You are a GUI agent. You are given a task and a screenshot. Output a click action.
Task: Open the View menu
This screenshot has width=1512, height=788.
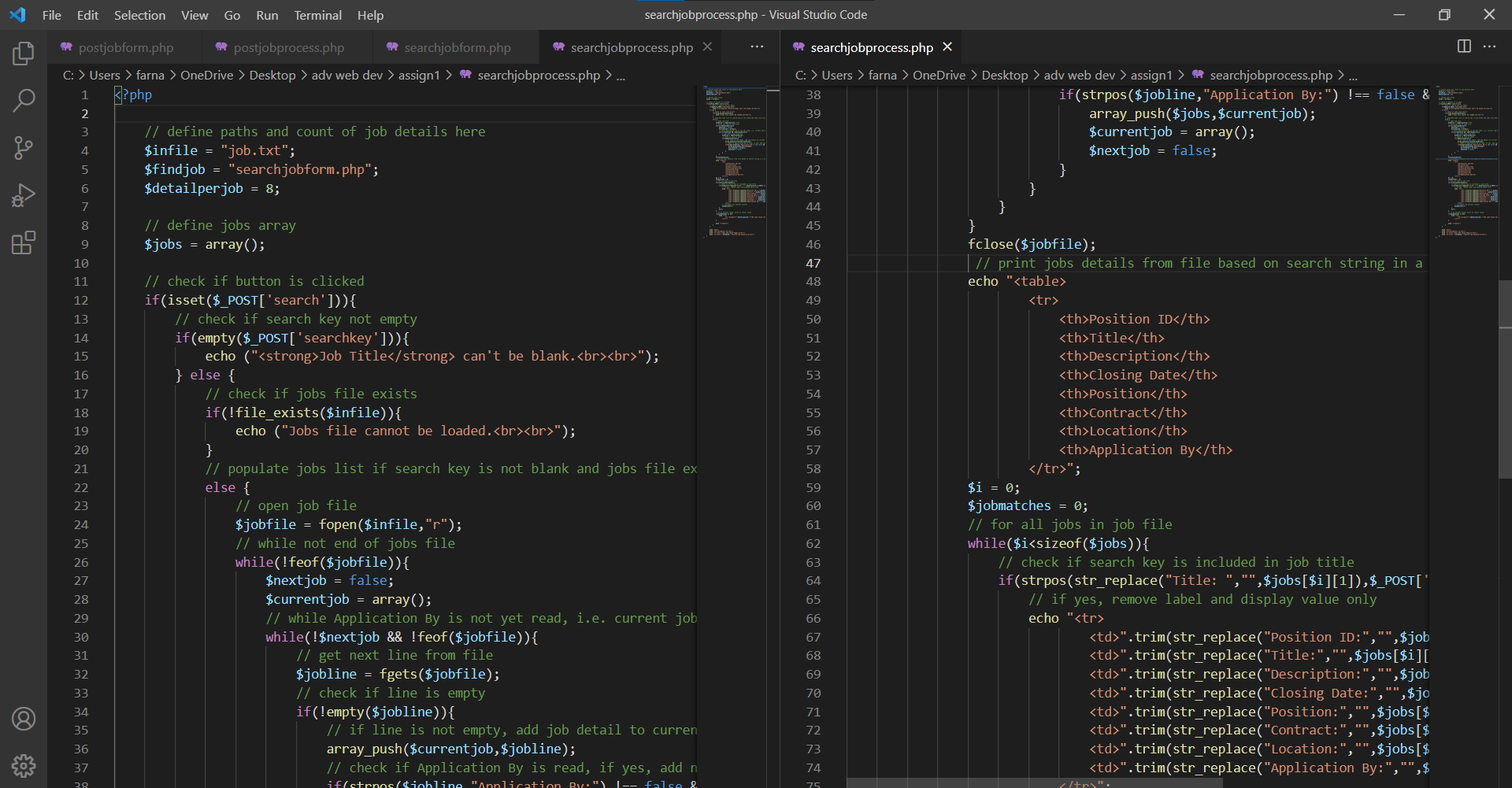[195, 15]
